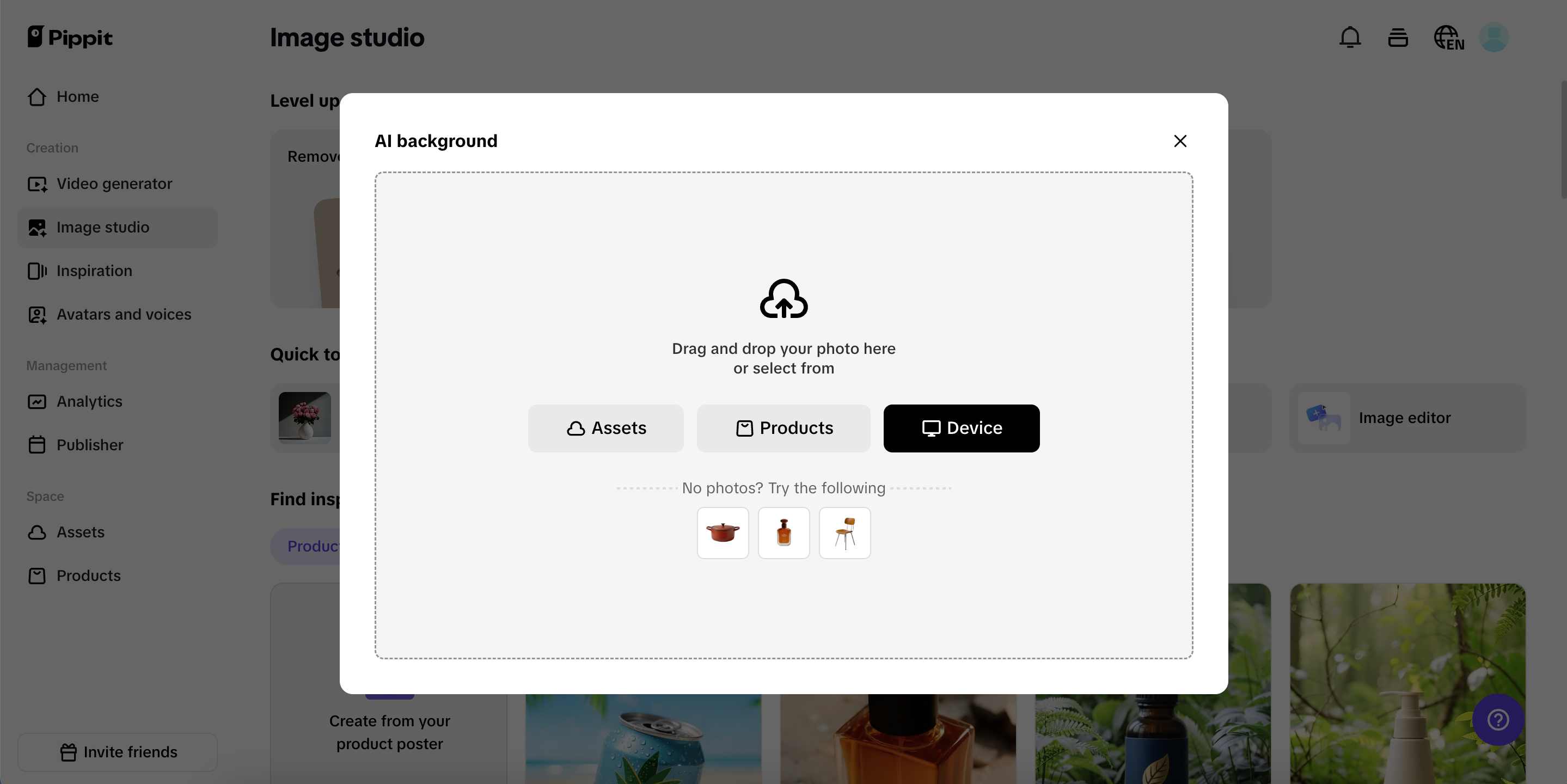The image size is (1567, 784).
Task: Navigate to Analytics in sidebar
Action: tap(89, 401)
